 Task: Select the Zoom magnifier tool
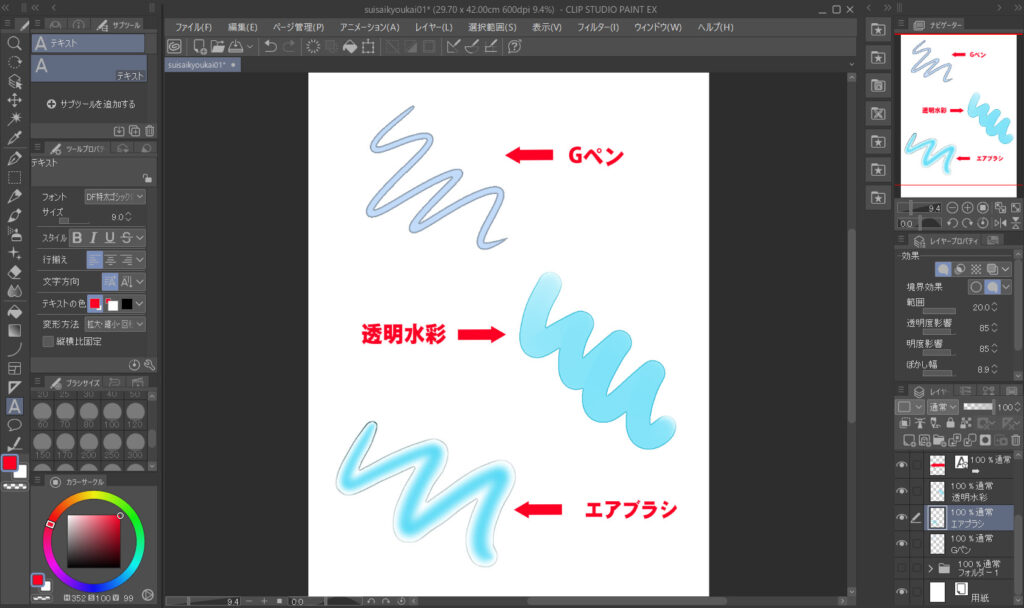(x=14, y=43)
